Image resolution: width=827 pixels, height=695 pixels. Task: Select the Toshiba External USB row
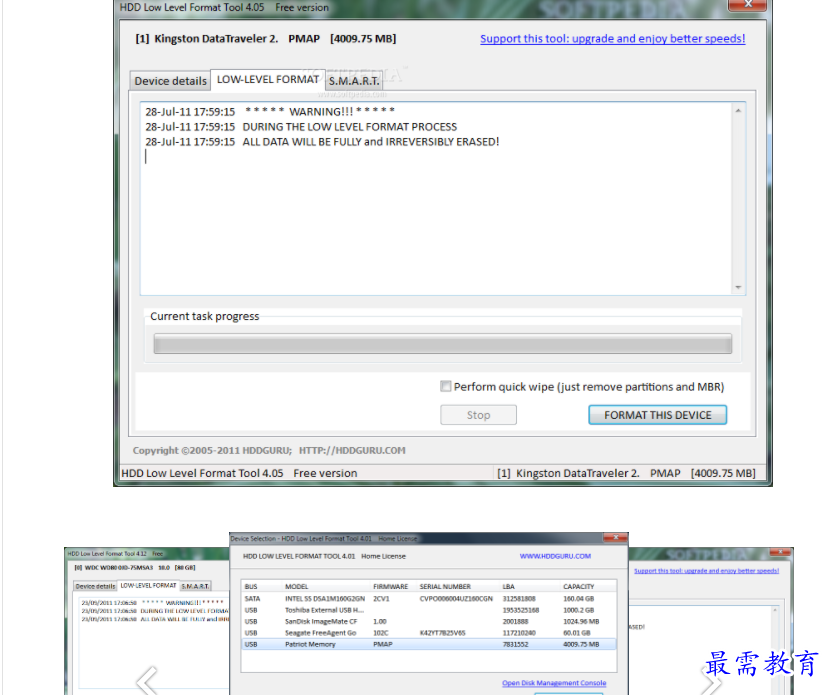point(428,610)
